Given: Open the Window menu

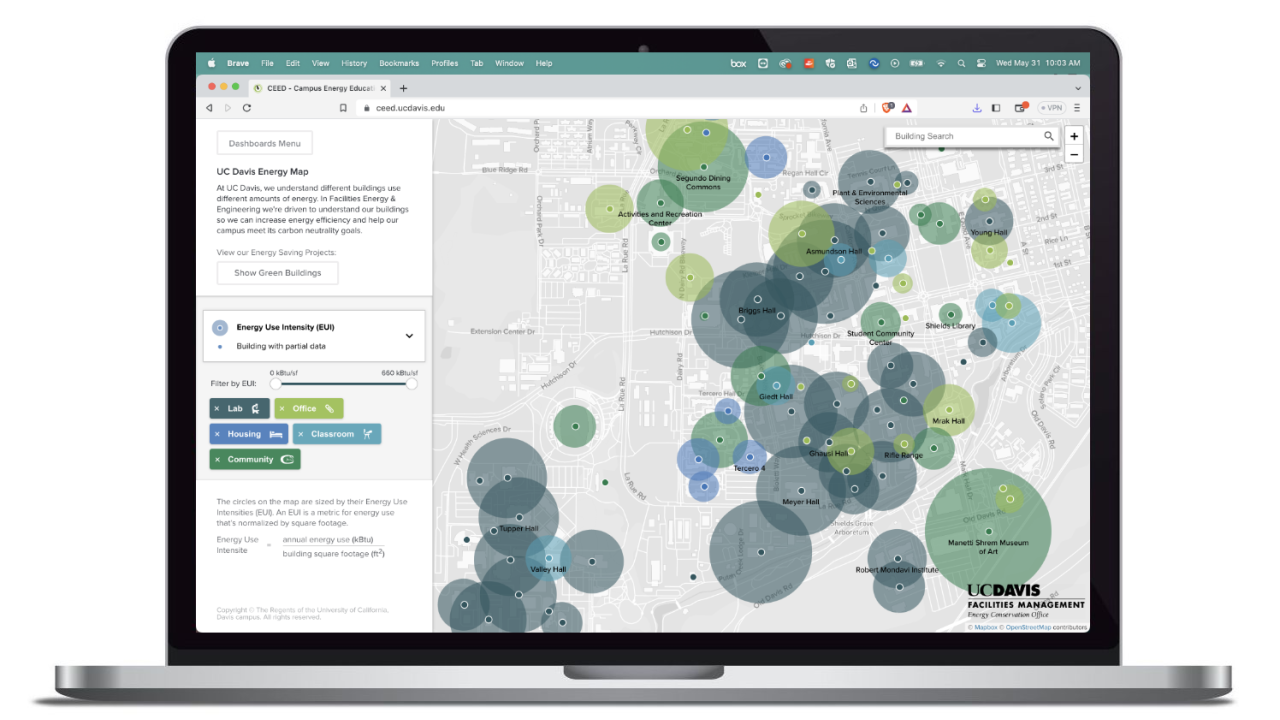Looking at the screenshot, I should 509,63.
